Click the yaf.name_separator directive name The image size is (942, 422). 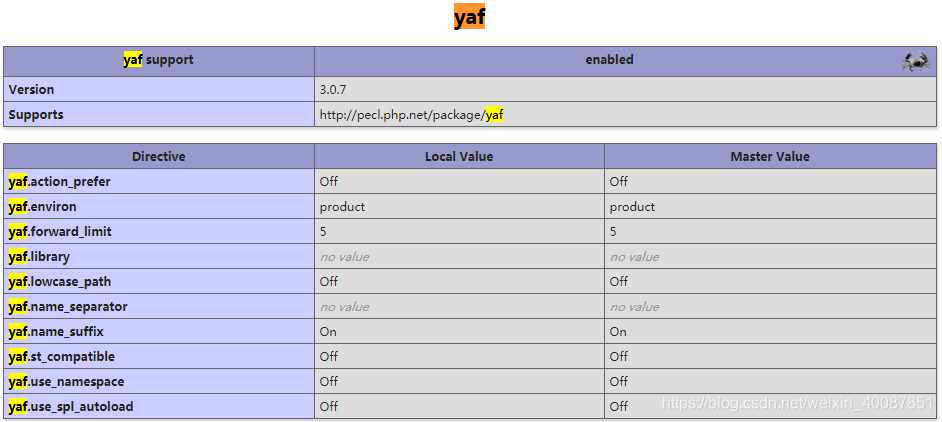[68, 307]
